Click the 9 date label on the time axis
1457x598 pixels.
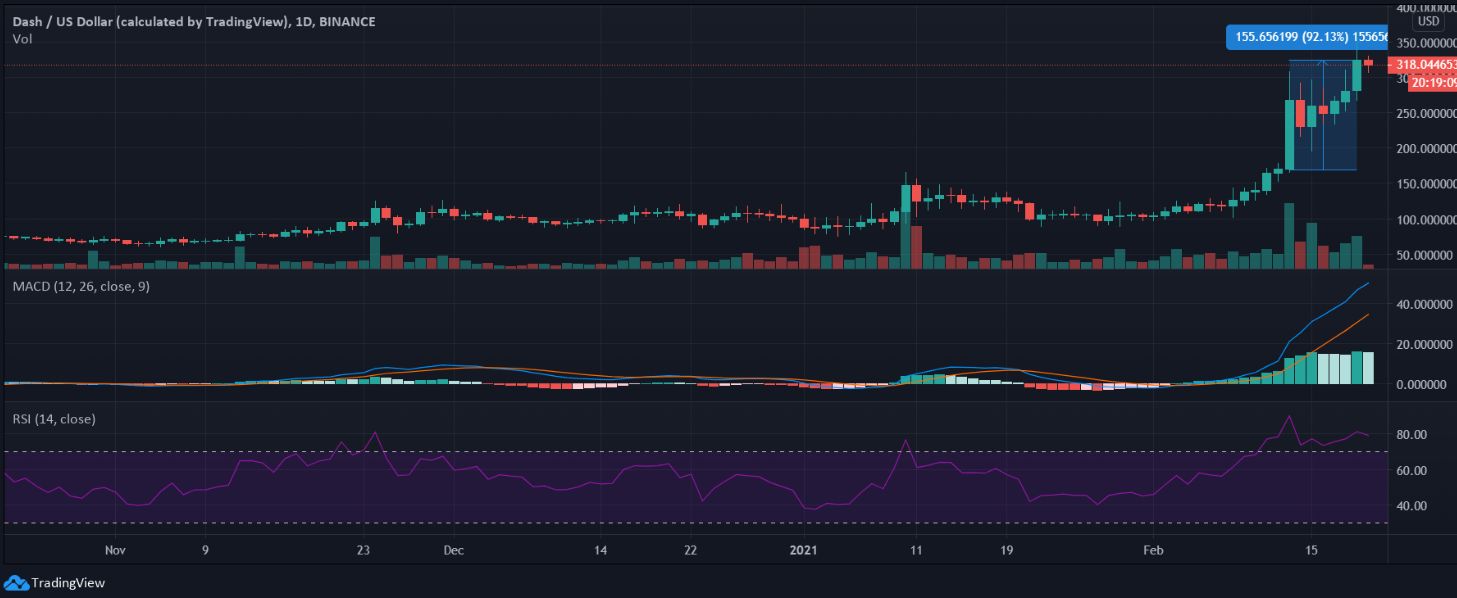click(205, 550)
